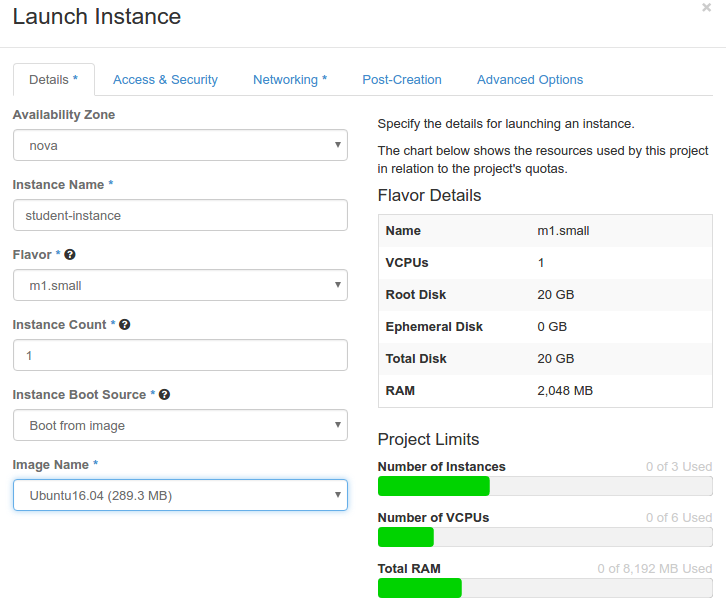The height and width of the screenshot is (603, 726).
Task: Click the Number of Instances progress bar
Action: tap(545, 486)
